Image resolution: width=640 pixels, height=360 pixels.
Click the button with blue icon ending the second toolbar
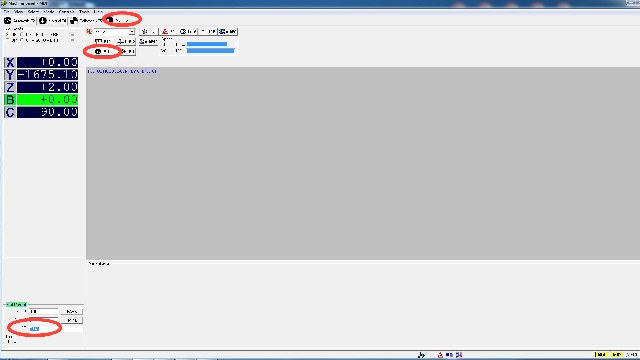pyautogui.click(x=228, y=31)
